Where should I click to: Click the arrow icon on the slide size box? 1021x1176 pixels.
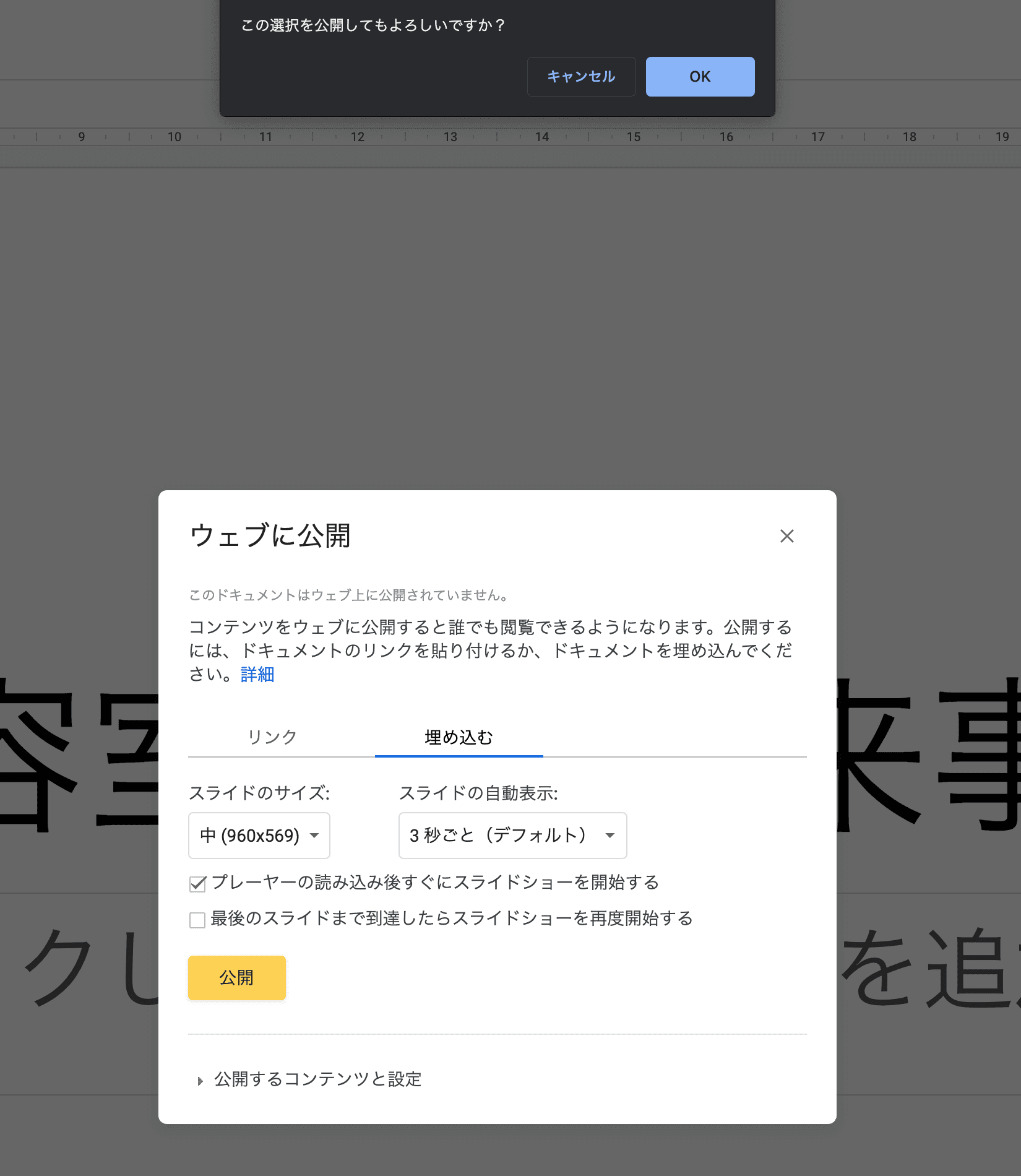tap(314, 836)
